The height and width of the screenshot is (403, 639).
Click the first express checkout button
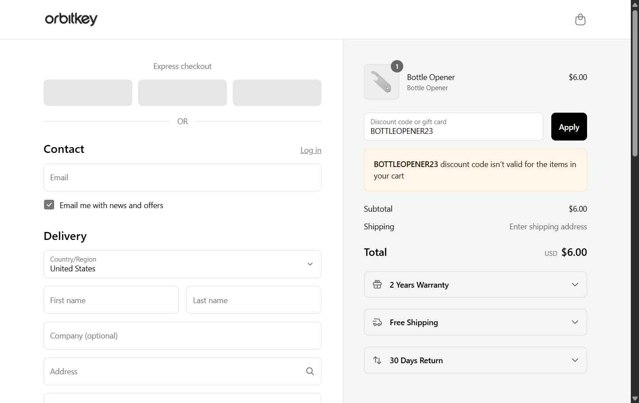click(x=88, y=92)
